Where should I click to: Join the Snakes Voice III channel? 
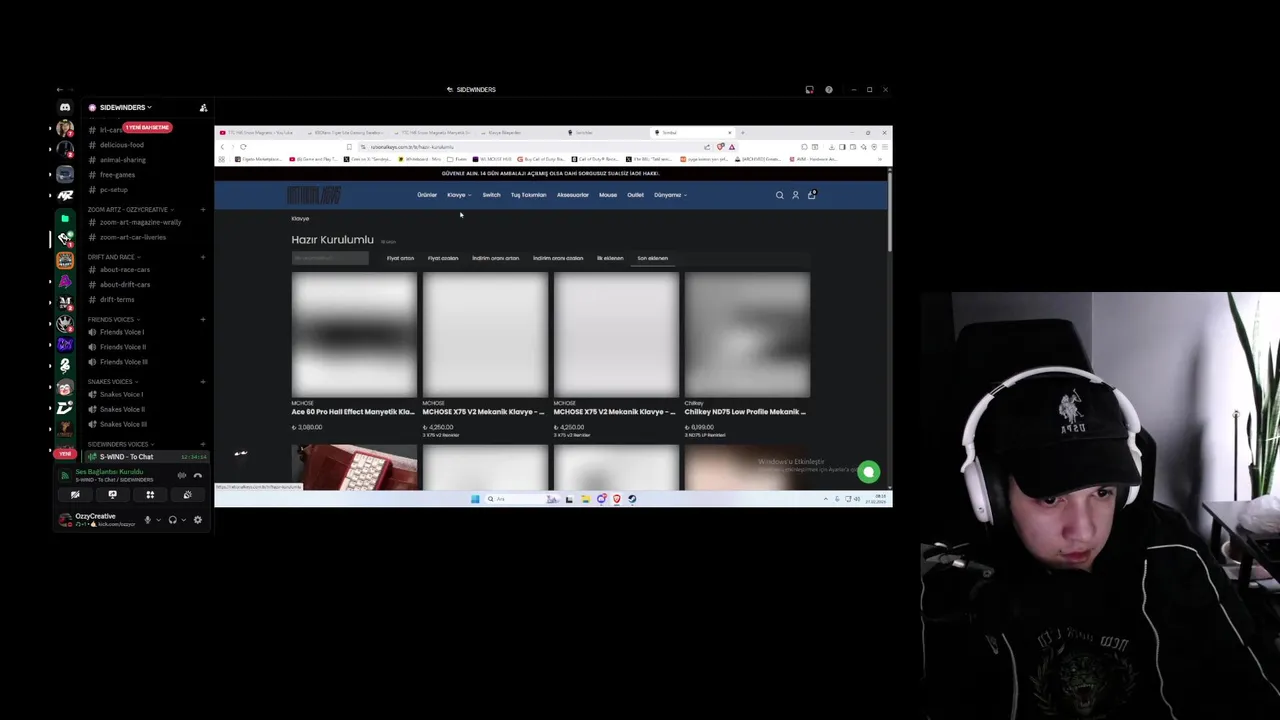(x=123, y=424)
